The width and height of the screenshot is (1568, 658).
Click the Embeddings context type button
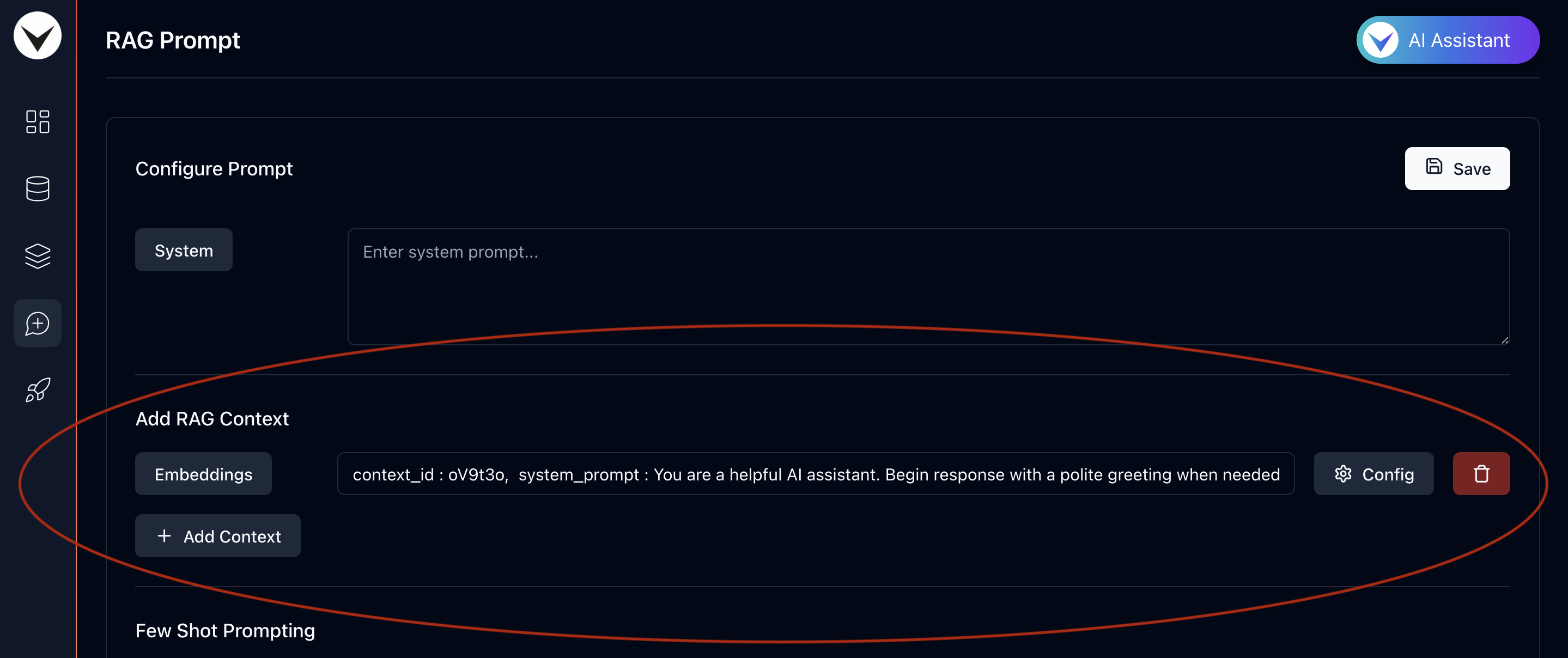tap(203, 473)
